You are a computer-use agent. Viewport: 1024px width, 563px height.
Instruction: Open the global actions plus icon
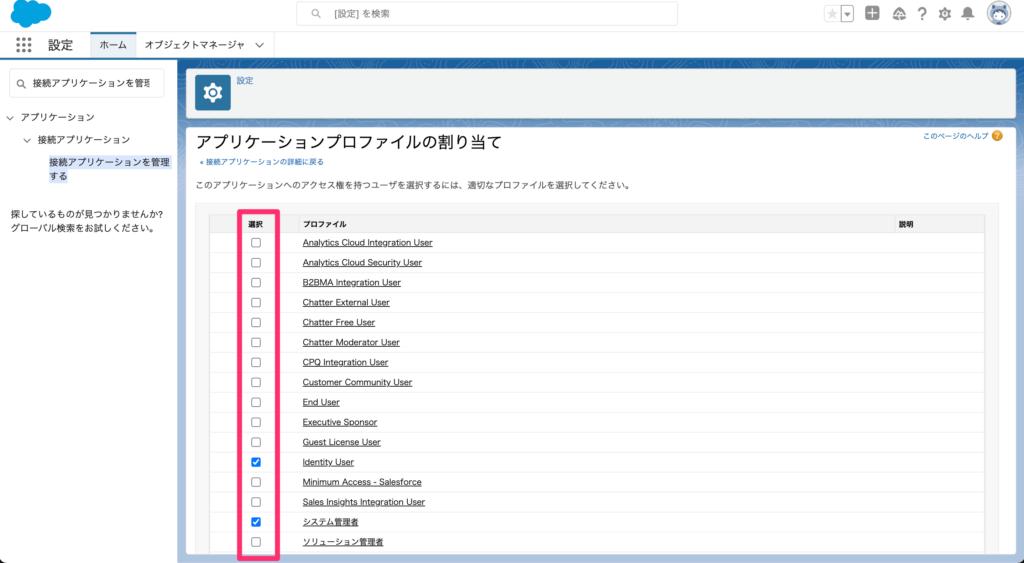(x=872, y=13)
